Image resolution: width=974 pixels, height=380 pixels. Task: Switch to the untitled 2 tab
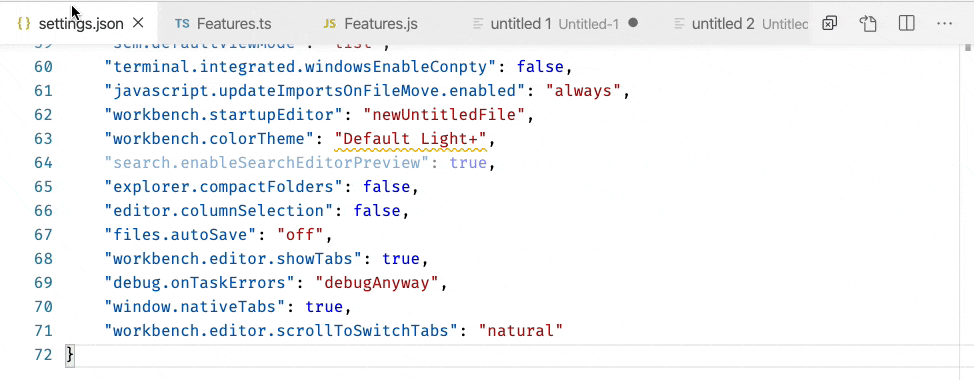coord(734,24)
